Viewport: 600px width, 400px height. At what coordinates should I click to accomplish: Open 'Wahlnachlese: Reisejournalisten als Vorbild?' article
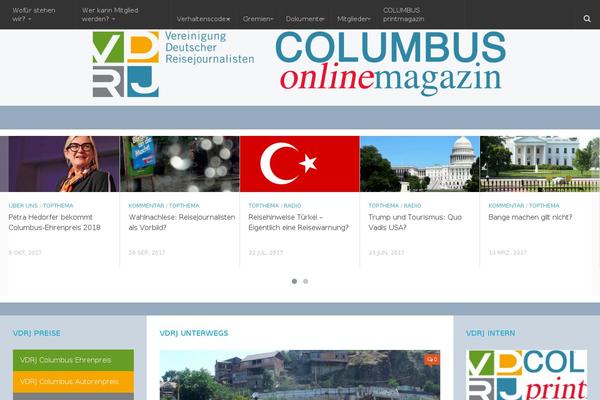(x=182, y=222)
